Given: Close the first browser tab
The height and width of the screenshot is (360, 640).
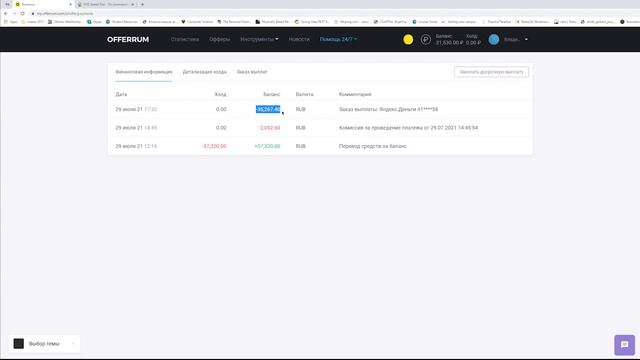Looking at the screenshot, I should click(x=70, y=4).
